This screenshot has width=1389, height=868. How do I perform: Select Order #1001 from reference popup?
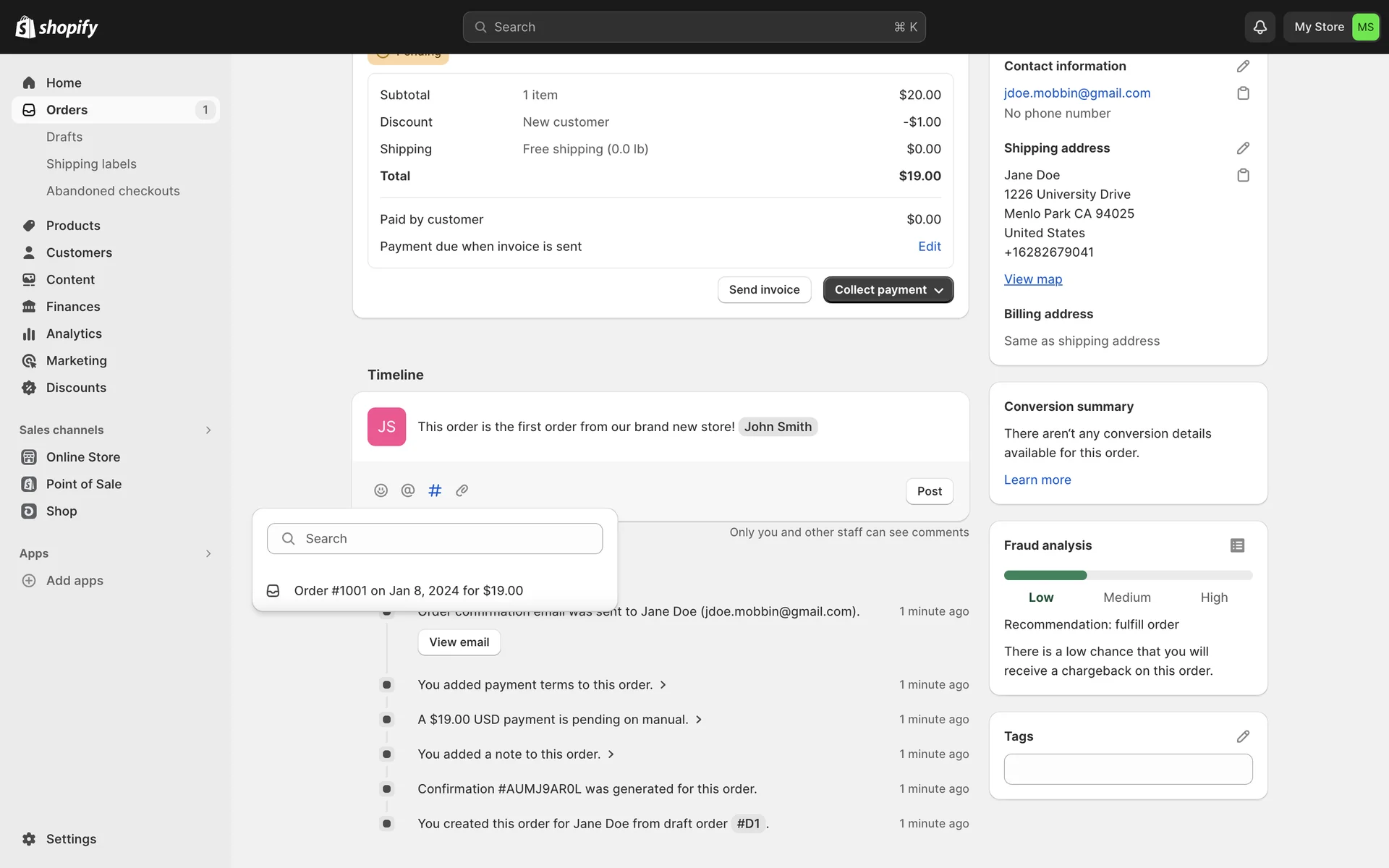tap(408, 591)
